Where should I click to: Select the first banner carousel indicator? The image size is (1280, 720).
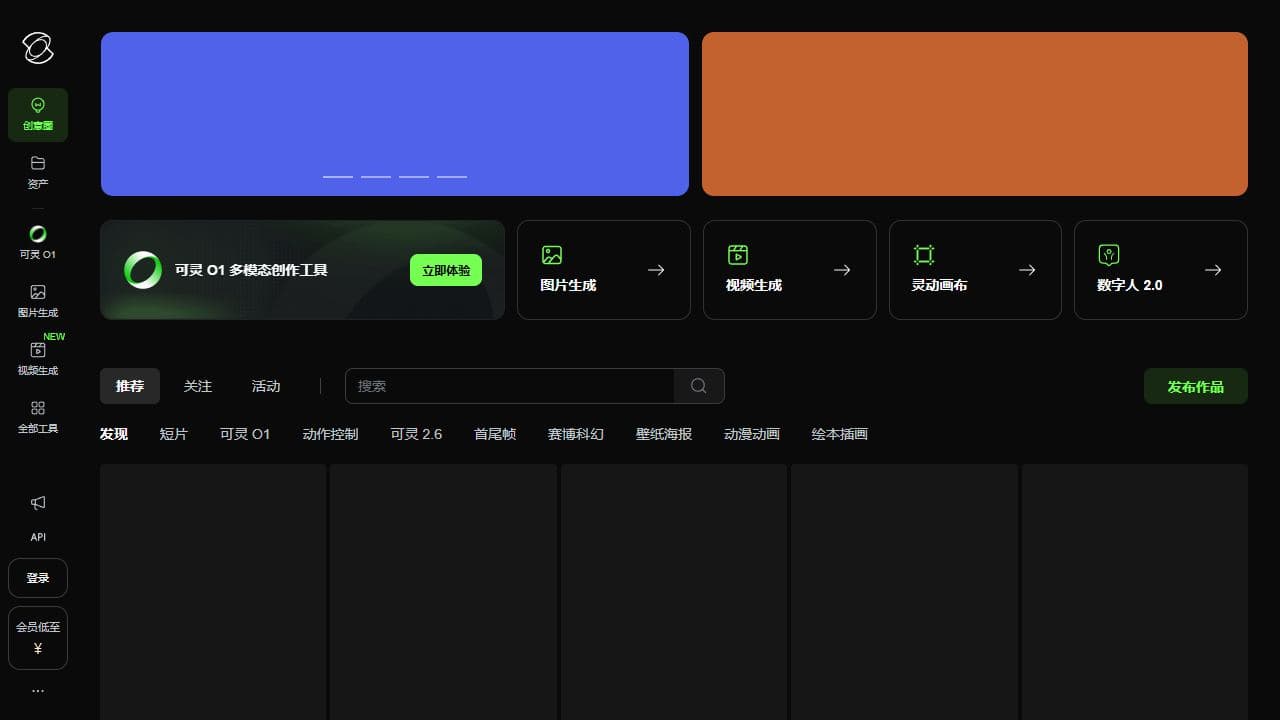click(x=338, y=177)
